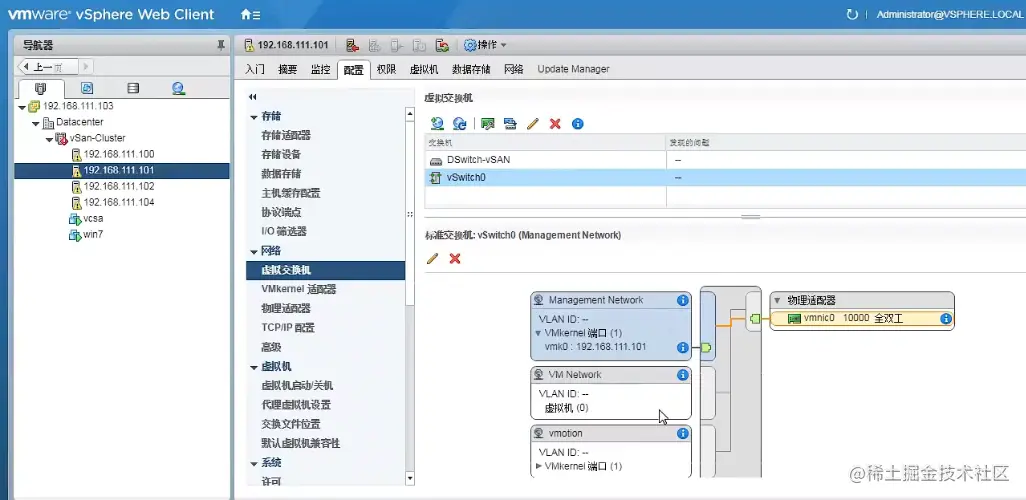Select the win7 virtual machine
Screen dimensions: 1026x500
click(x=93, y=235)
